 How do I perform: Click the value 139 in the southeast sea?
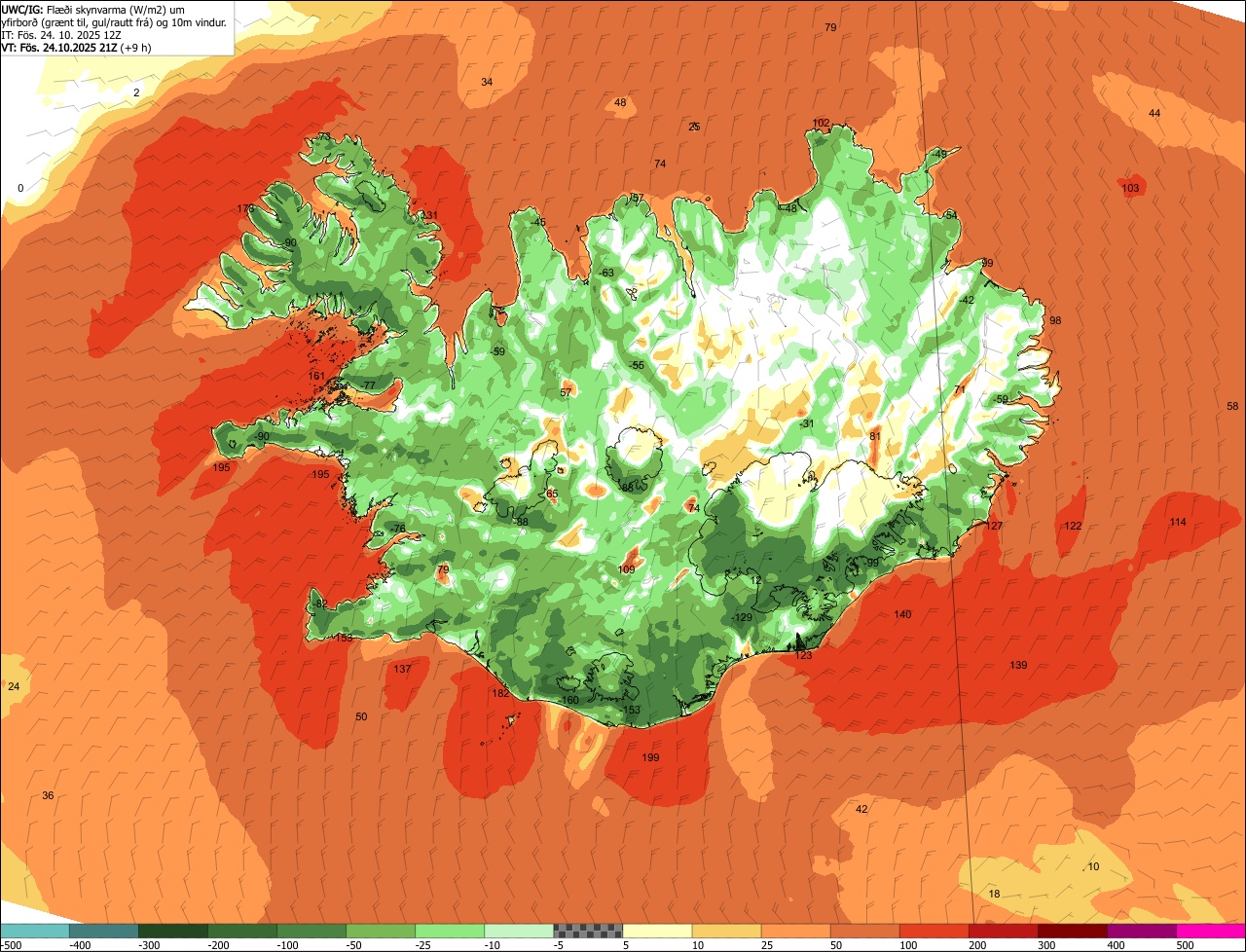1018,665
